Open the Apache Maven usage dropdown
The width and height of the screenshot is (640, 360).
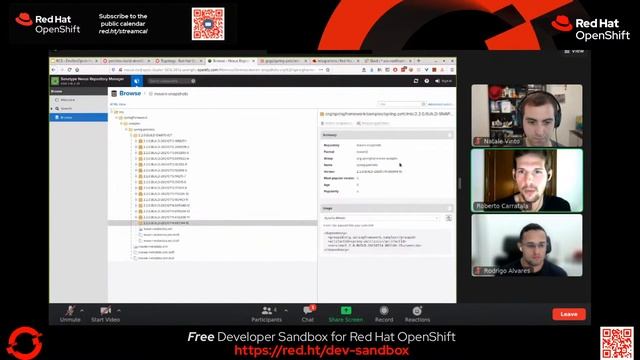[x=381, y=218]
